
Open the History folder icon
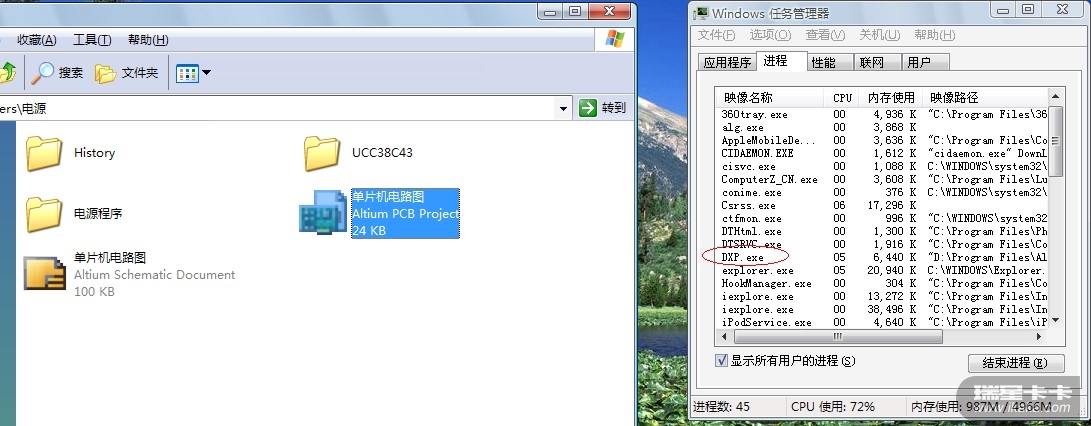click(44, 153)
